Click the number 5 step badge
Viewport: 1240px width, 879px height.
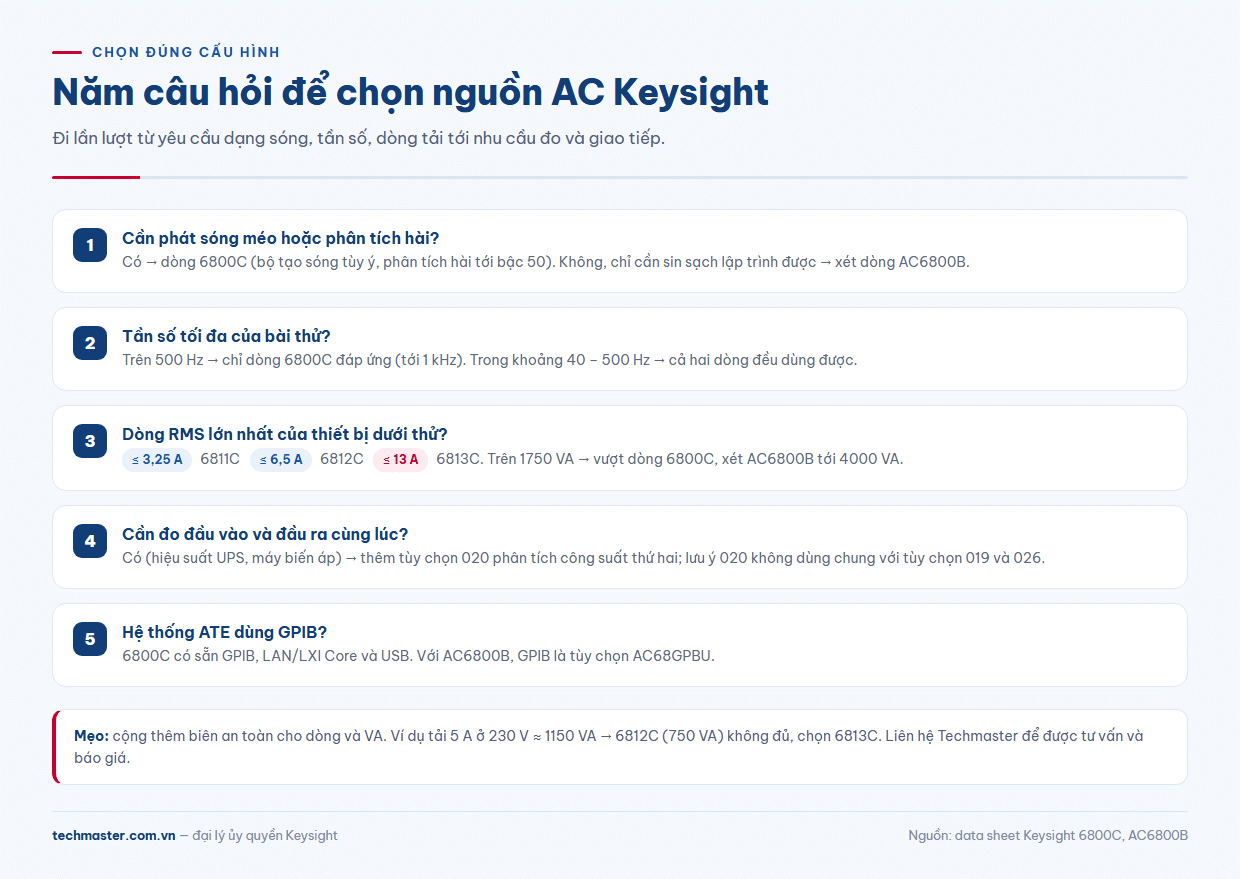(90, 639)
